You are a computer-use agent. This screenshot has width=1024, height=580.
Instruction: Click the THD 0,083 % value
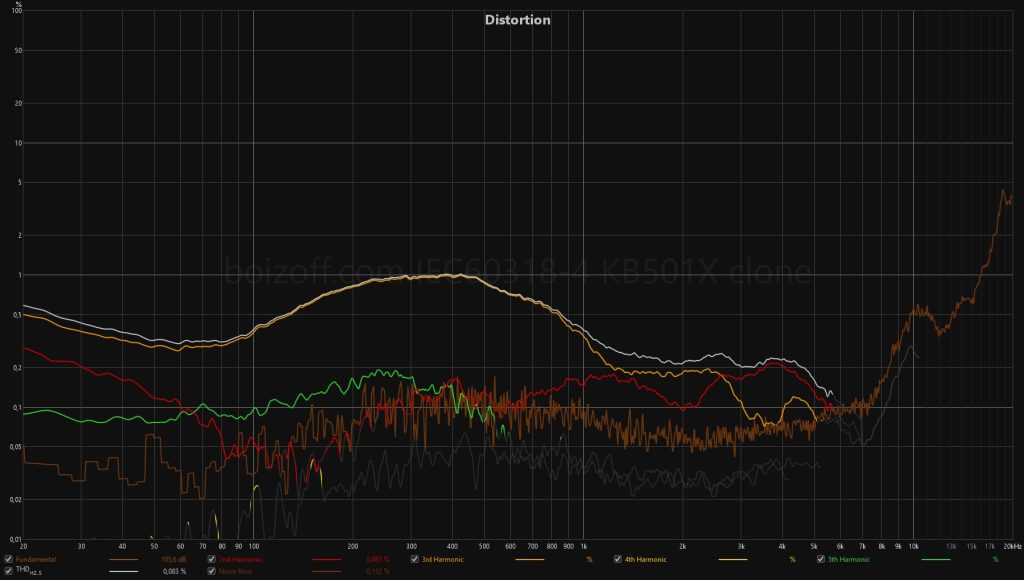coord(174,572)
